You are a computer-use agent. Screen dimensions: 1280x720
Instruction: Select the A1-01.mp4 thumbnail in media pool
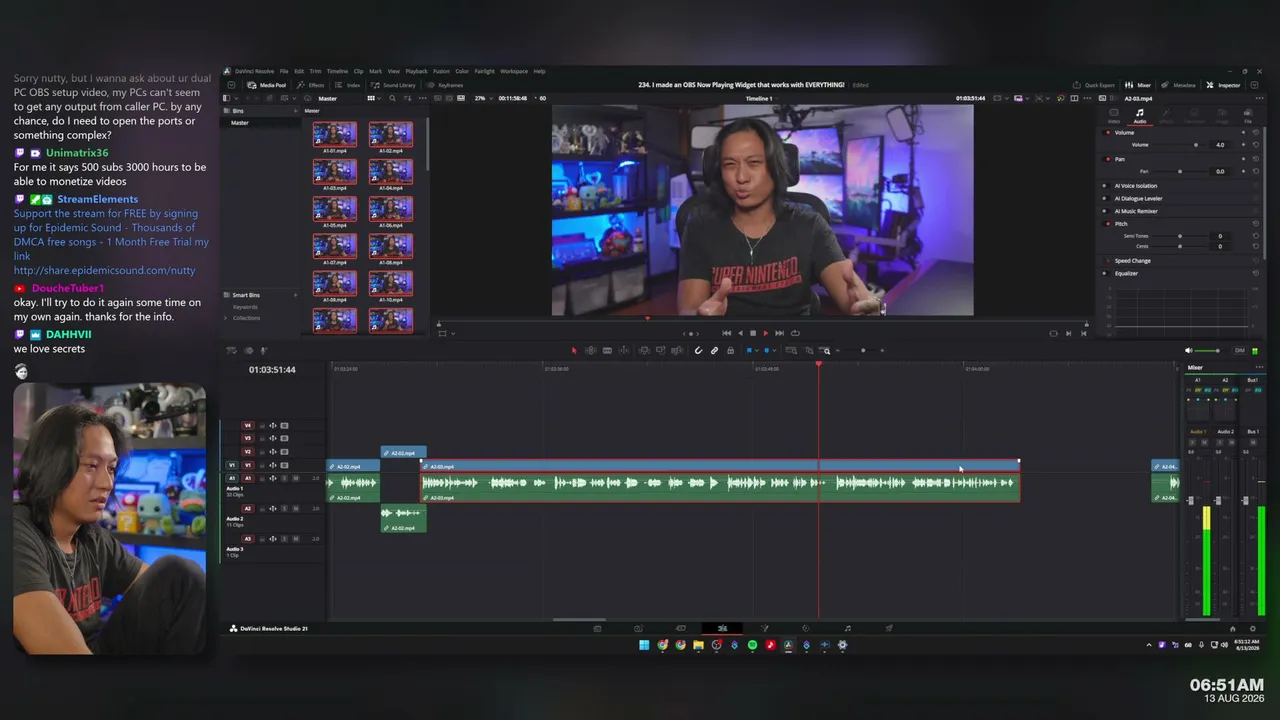coord(334,134)
